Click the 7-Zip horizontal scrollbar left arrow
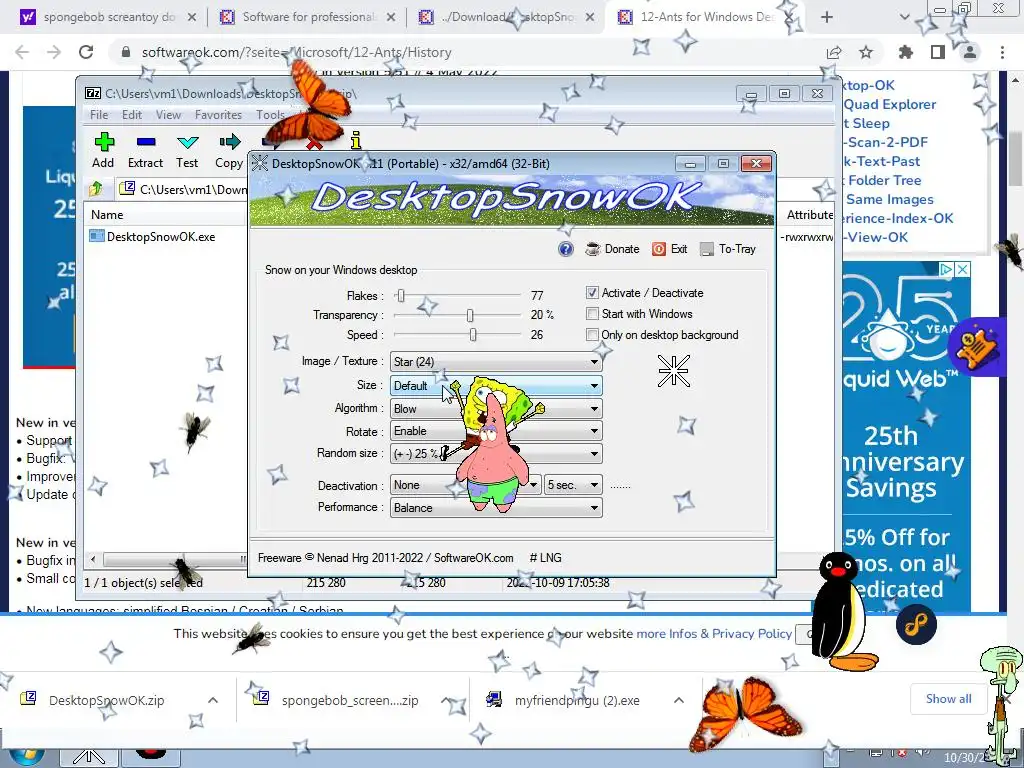1024x768 pixels. tap(93, 559)
